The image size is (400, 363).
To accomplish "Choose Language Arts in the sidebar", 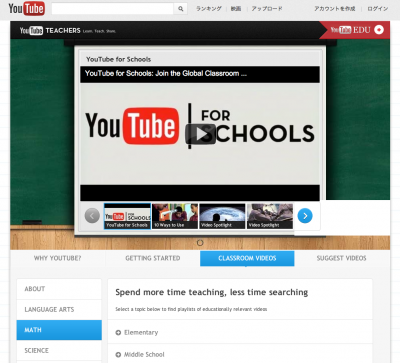I will [59, 310].
